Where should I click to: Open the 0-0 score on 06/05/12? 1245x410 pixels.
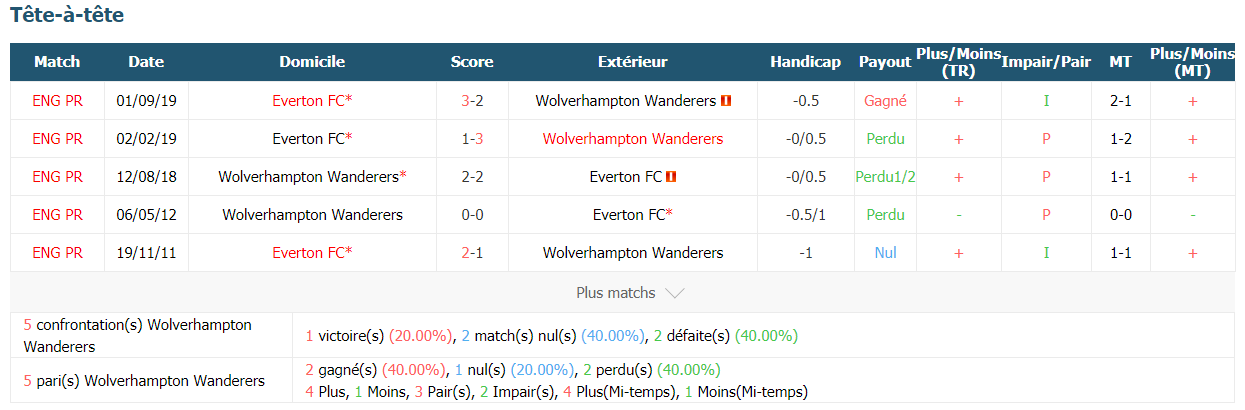point(472,215)
